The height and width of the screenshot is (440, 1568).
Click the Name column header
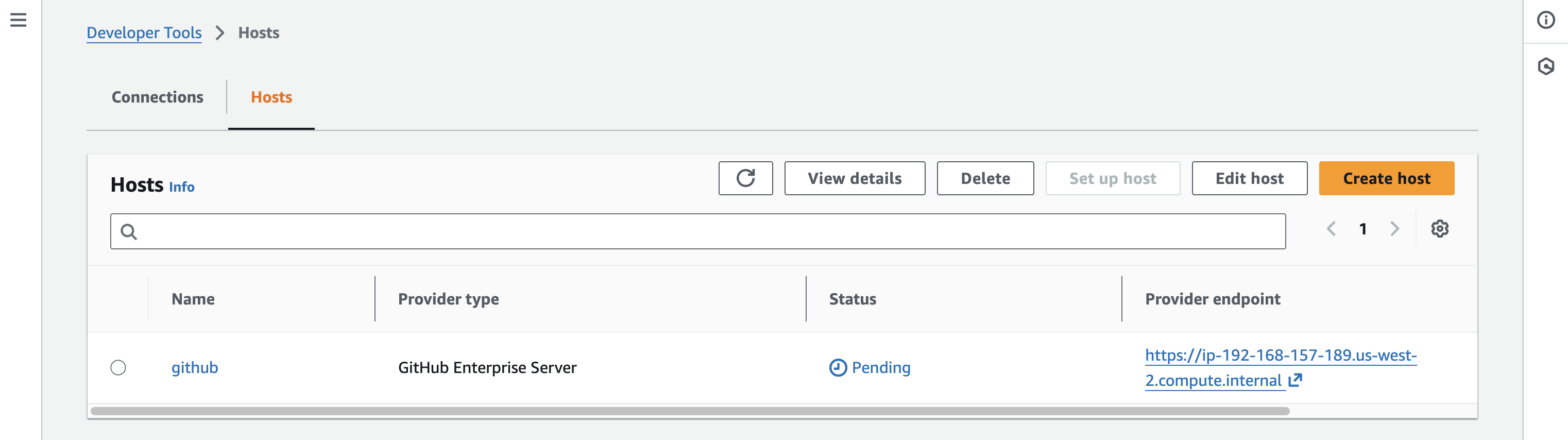193,299
